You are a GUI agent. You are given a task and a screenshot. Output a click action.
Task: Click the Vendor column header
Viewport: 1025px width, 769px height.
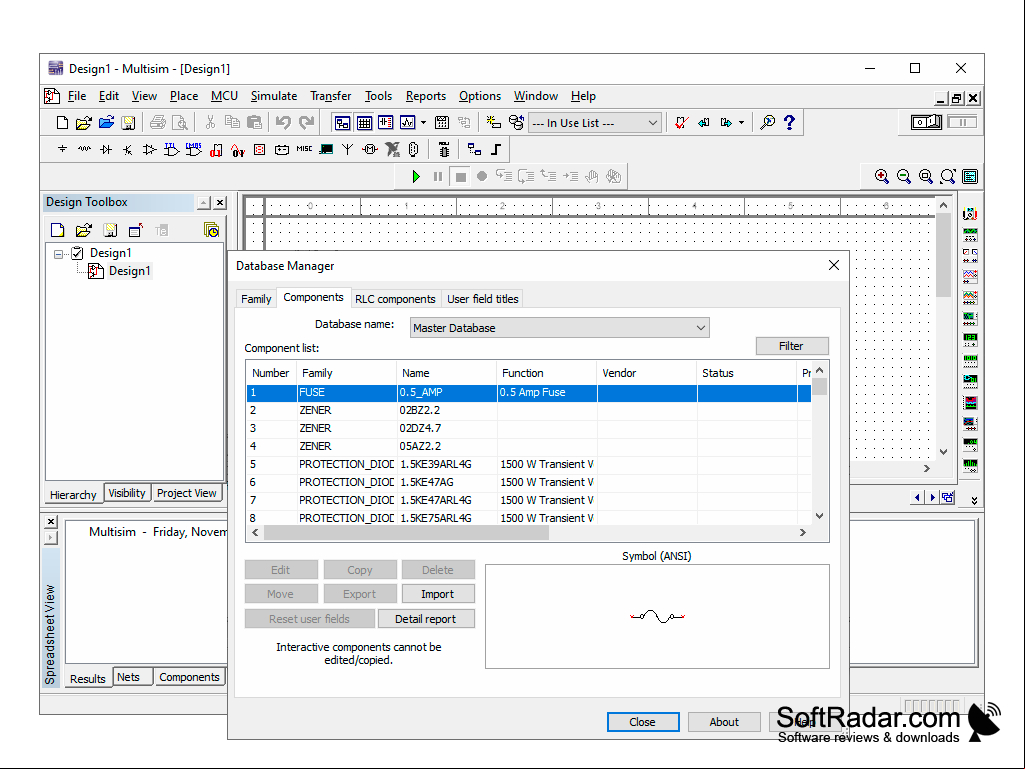click(x=647, y=373)
